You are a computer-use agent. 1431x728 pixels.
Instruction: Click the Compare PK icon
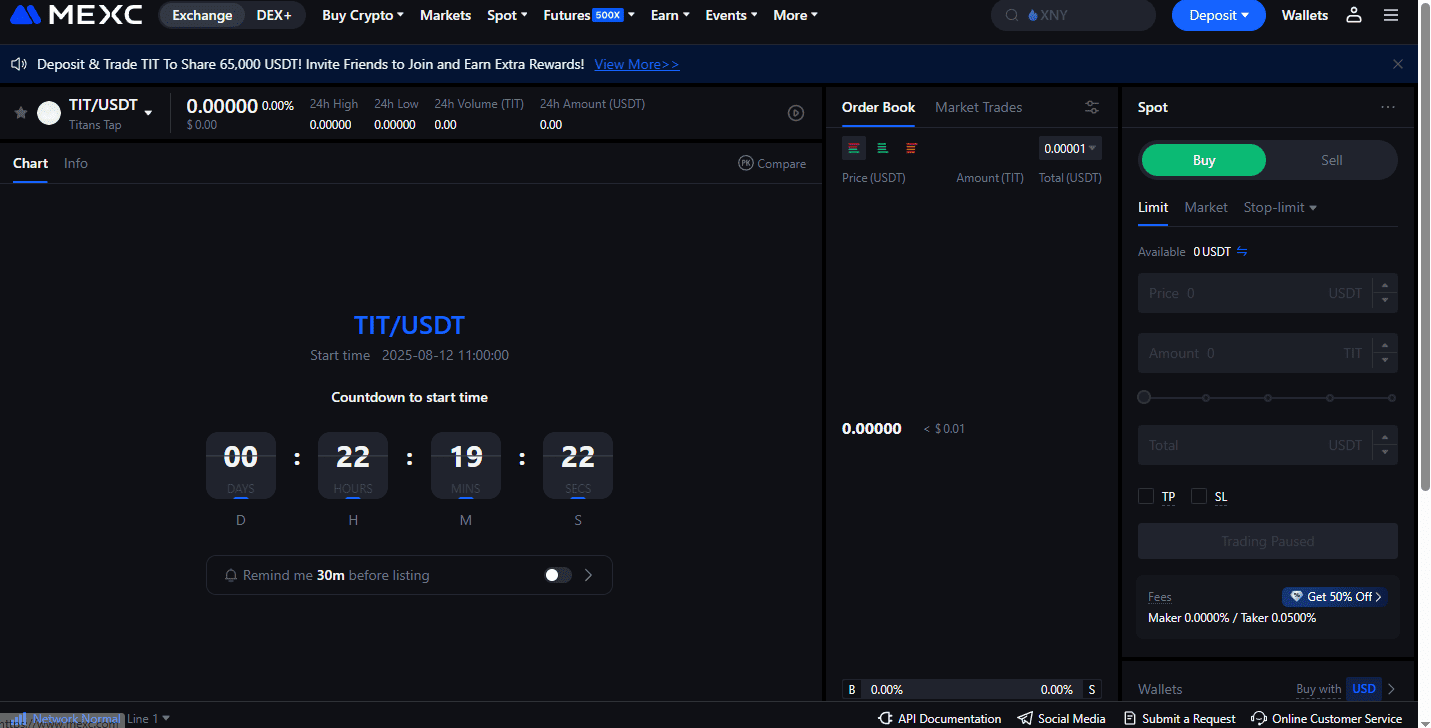745,163
